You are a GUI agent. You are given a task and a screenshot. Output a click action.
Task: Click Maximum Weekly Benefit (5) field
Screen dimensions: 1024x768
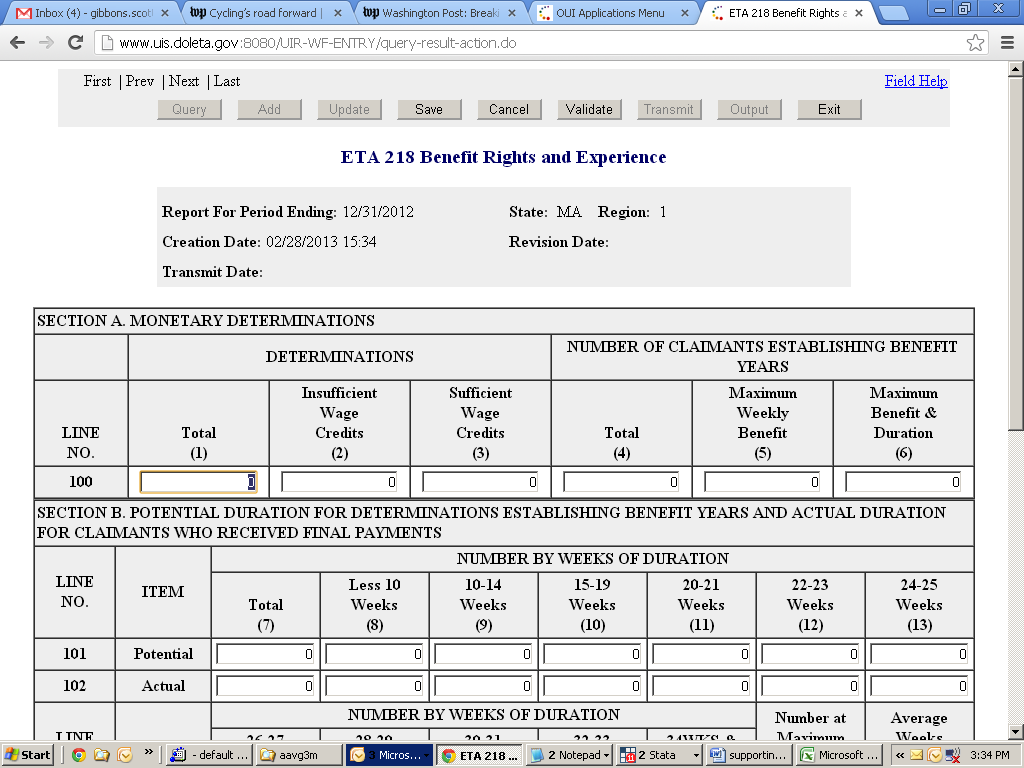tap(763, 482)
